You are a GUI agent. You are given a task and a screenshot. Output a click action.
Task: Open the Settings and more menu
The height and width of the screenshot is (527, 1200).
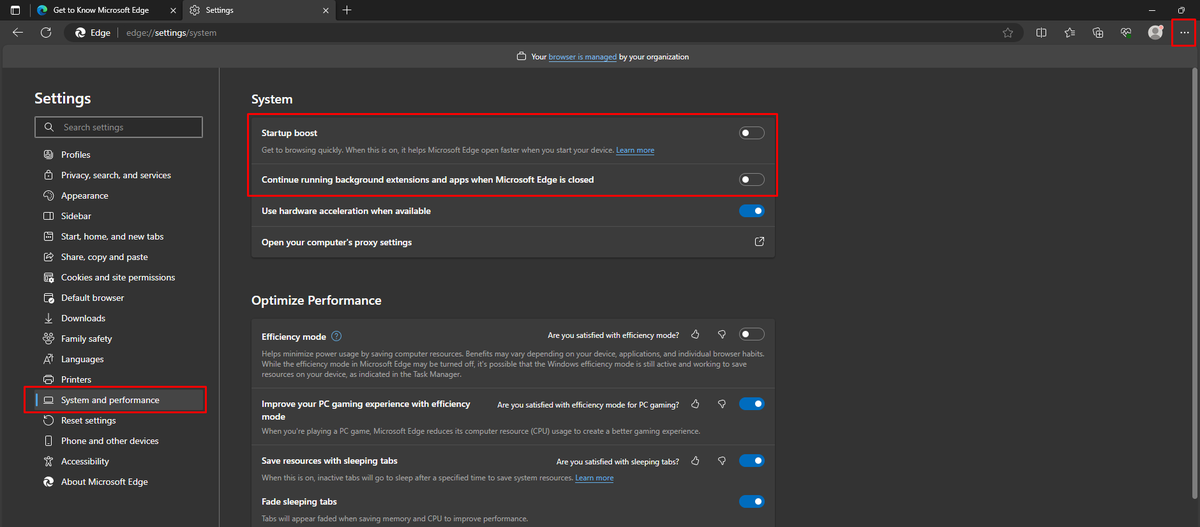click(1184, 32)
